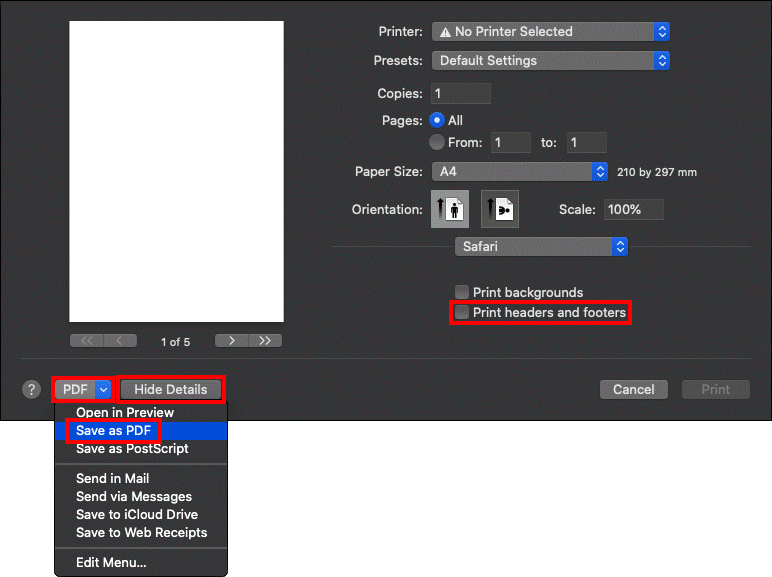
Task: Select portrait orientation icon
Action: click(449, 210)
